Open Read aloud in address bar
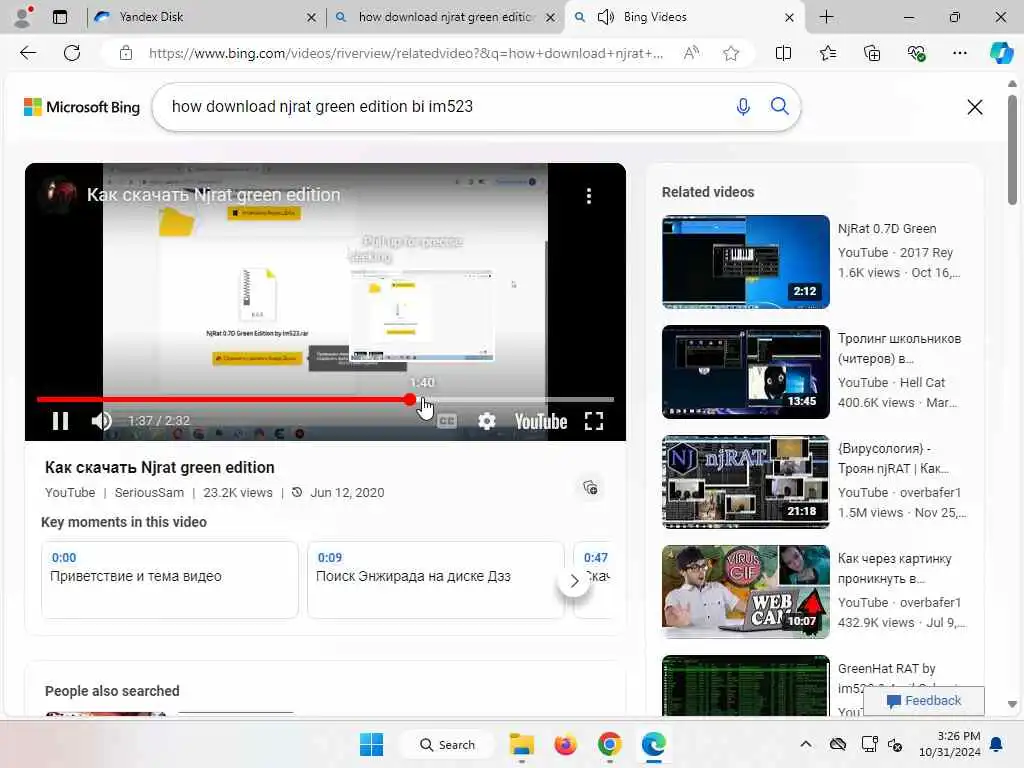 [691, 53]
